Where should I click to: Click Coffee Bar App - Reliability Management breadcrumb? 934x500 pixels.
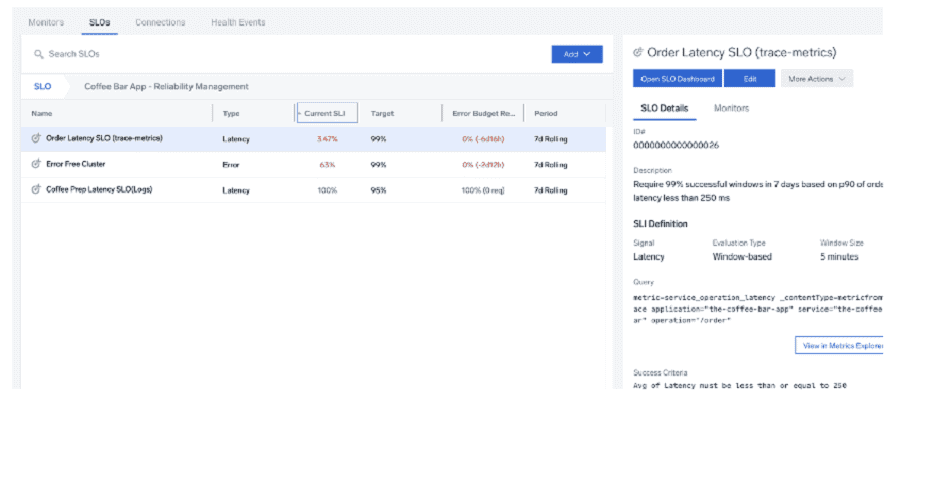click(x=166, y=86)
